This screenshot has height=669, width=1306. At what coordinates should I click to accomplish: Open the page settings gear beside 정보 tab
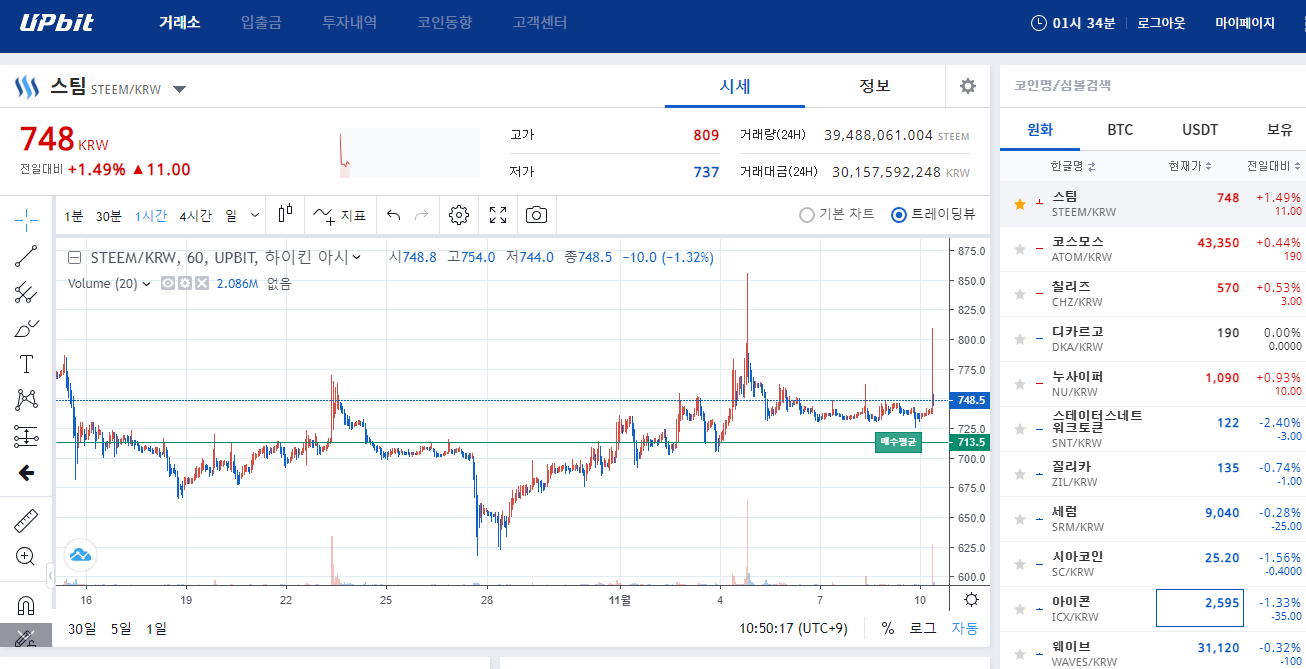968,86
